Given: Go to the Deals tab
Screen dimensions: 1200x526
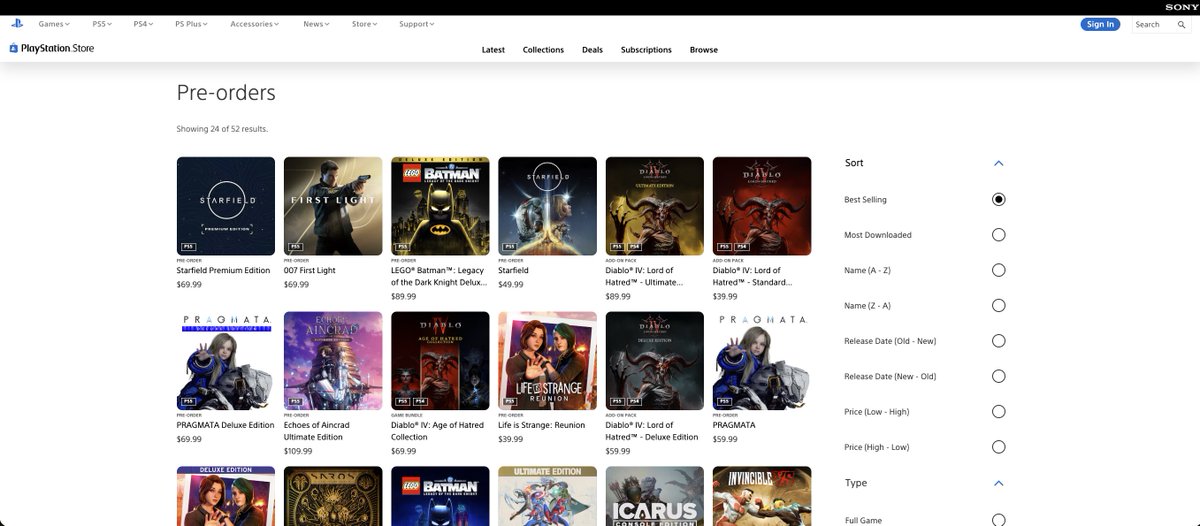Looking at the screenshot, I should pos(592,50).
